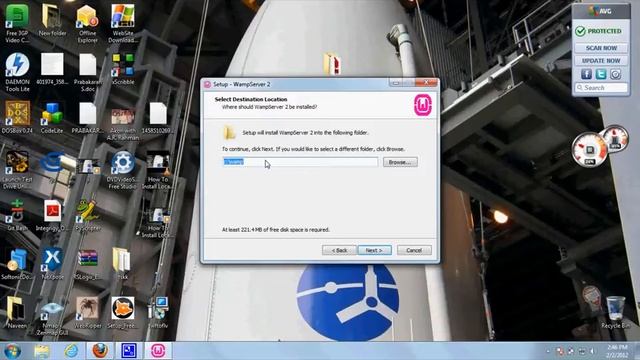Select the Prabakaran S.doc desktop file

(87, 72)
